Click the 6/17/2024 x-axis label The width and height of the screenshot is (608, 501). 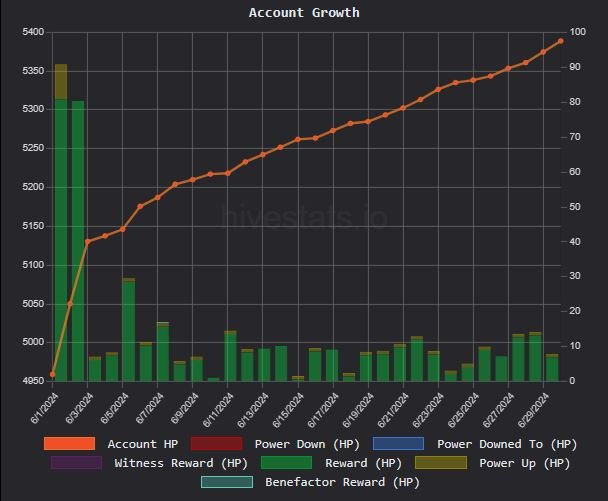tap(323, 409)
